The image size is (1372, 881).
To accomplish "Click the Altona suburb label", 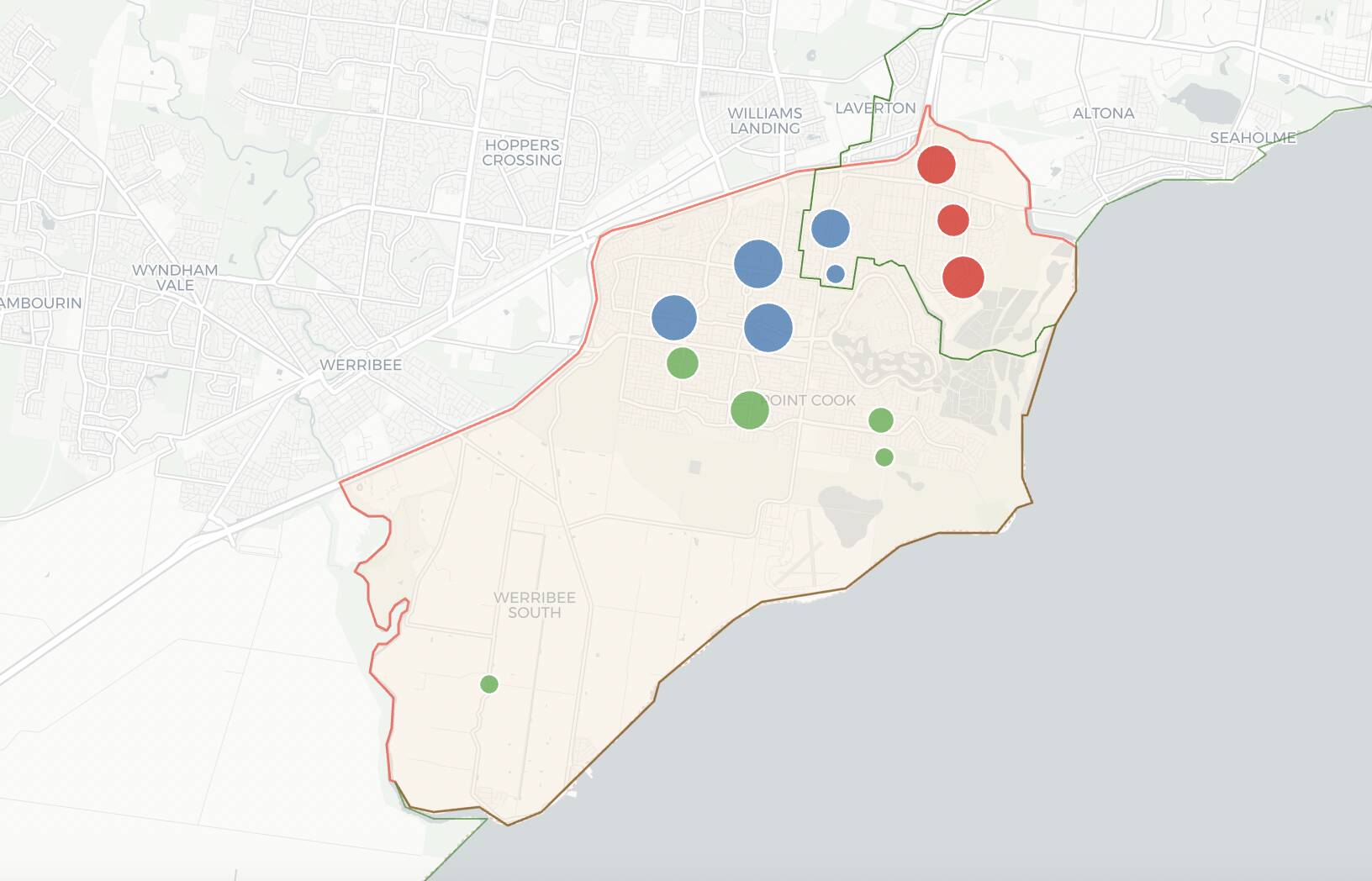I will 1103,113.
